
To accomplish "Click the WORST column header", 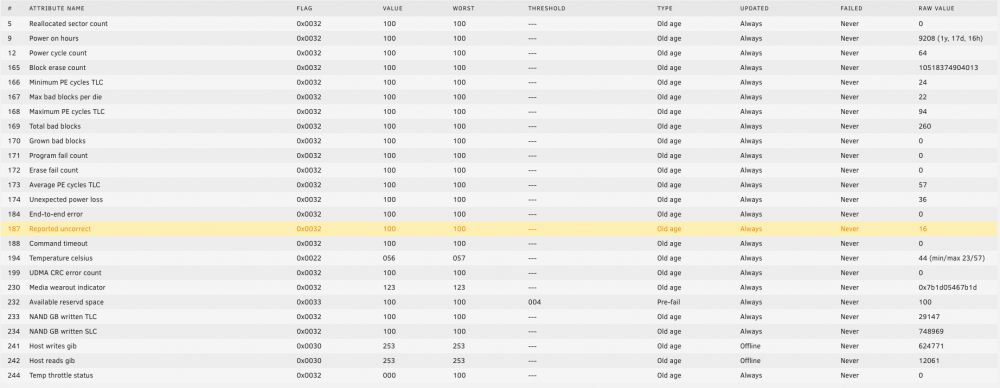I will click(464, 8).
